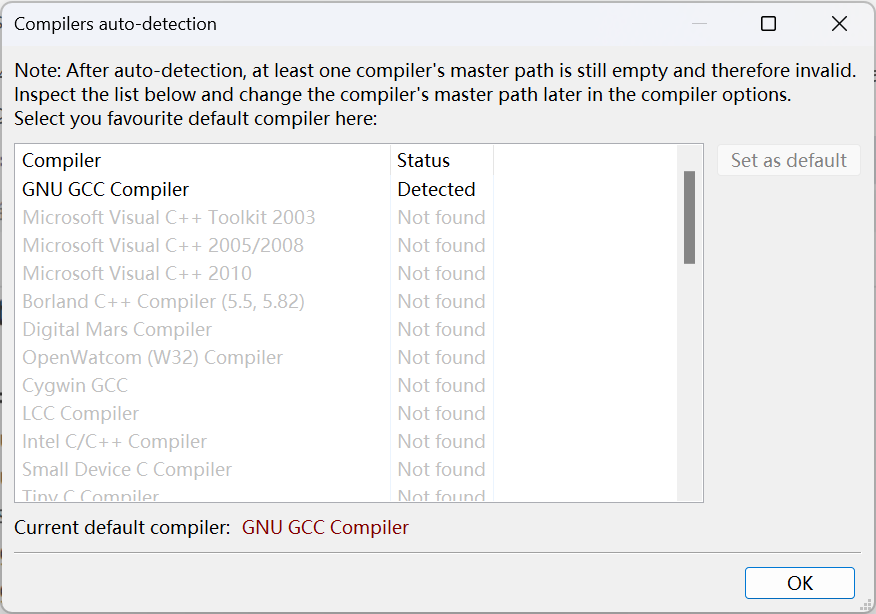Confirm the dialog with OK
The height and width of the screenshot is (614, 876).
click(799, 583)
